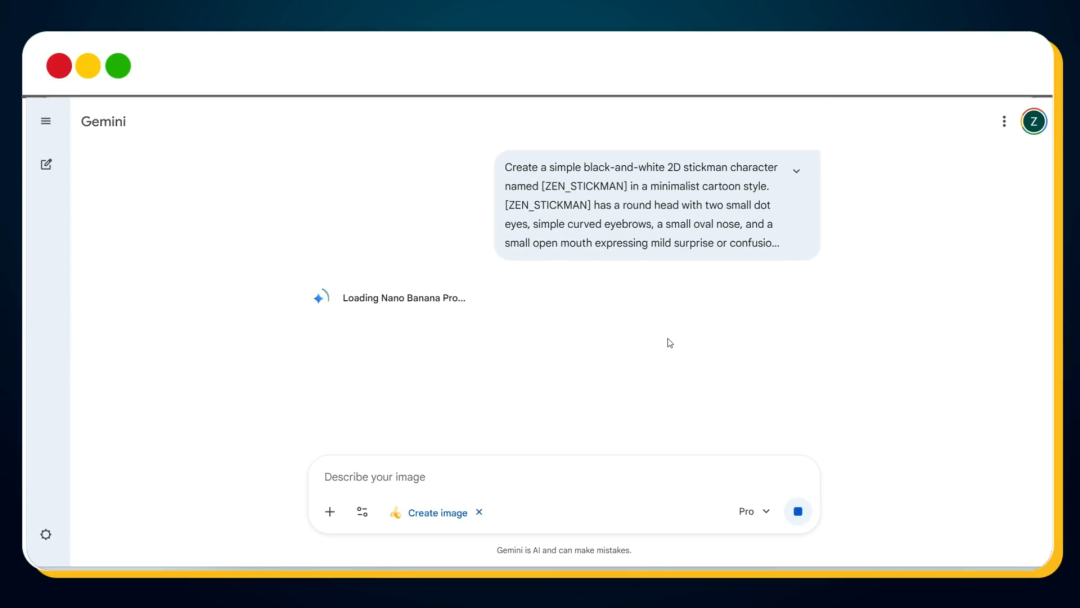Open the Pro model selector dropdown

click(754, 512)
